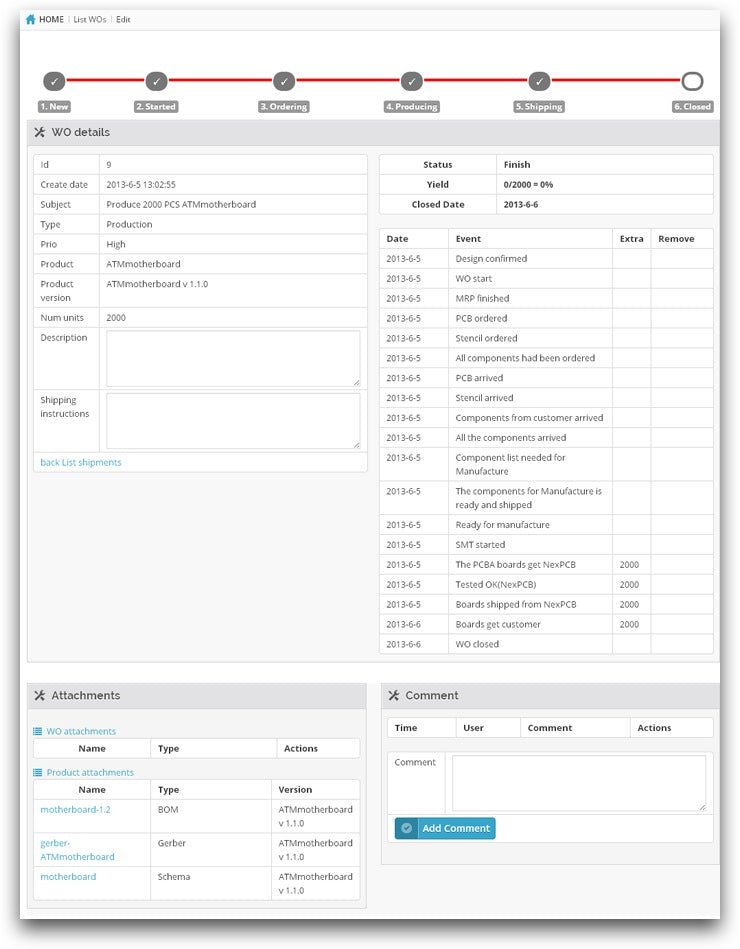The image size is (740, 949).
Task: Open the motherboard-1.2 BOM attachment
Action: [x=76, y=810]
